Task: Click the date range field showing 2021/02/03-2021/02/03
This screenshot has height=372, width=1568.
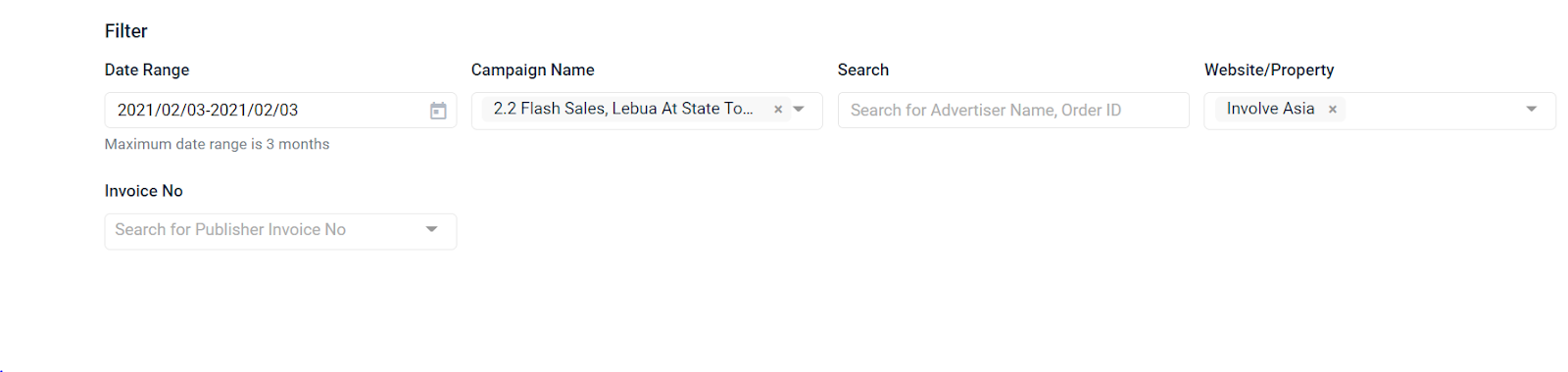Action: (x=280, y=111)
